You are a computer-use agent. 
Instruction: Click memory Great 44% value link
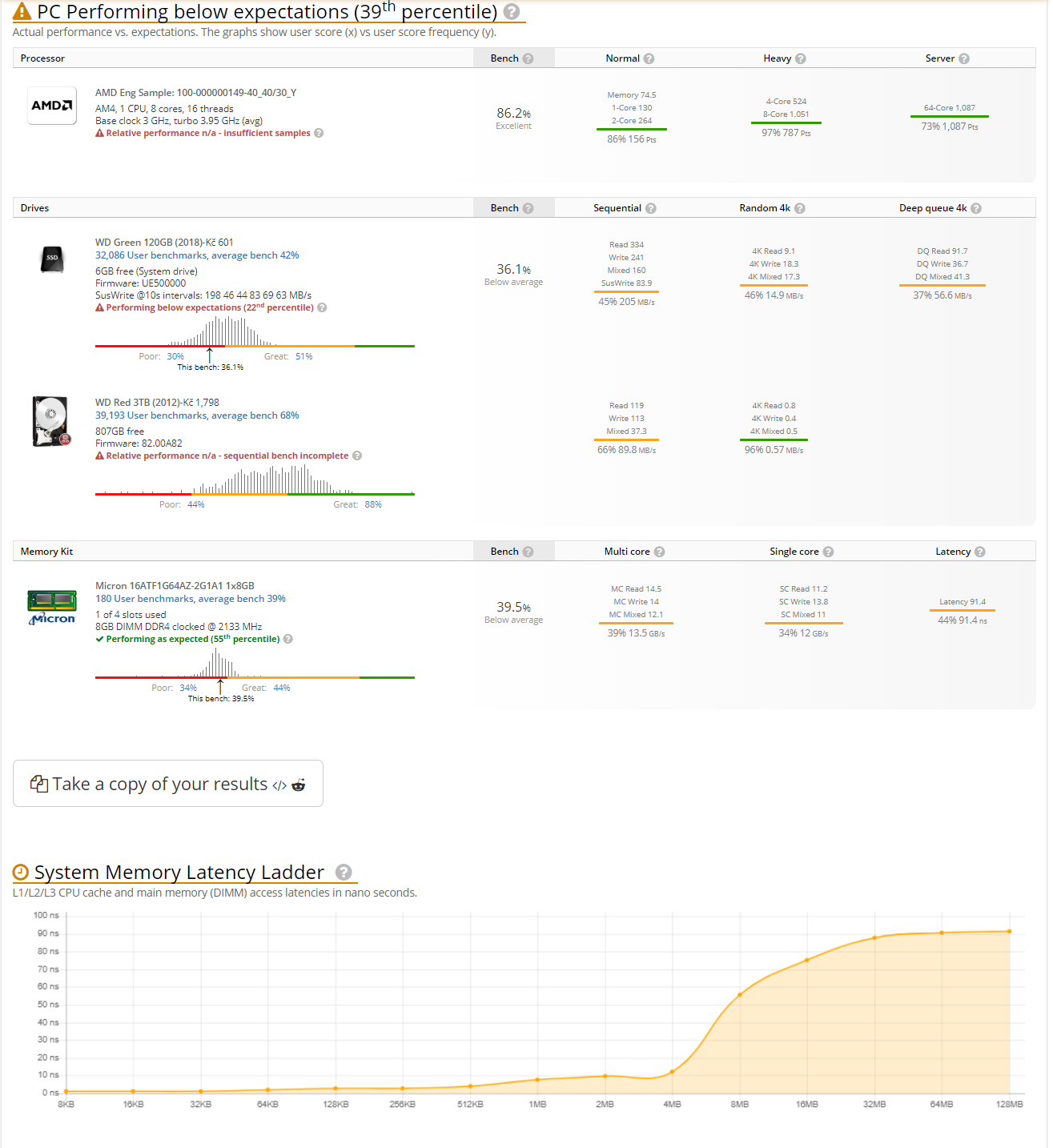(x=282, y=688)
